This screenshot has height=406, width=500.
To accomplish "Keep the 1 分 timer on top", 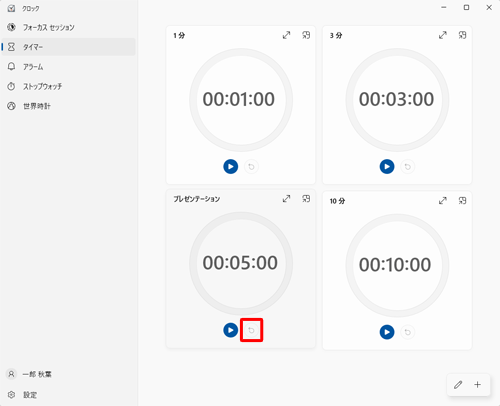I will click(306, 35).
